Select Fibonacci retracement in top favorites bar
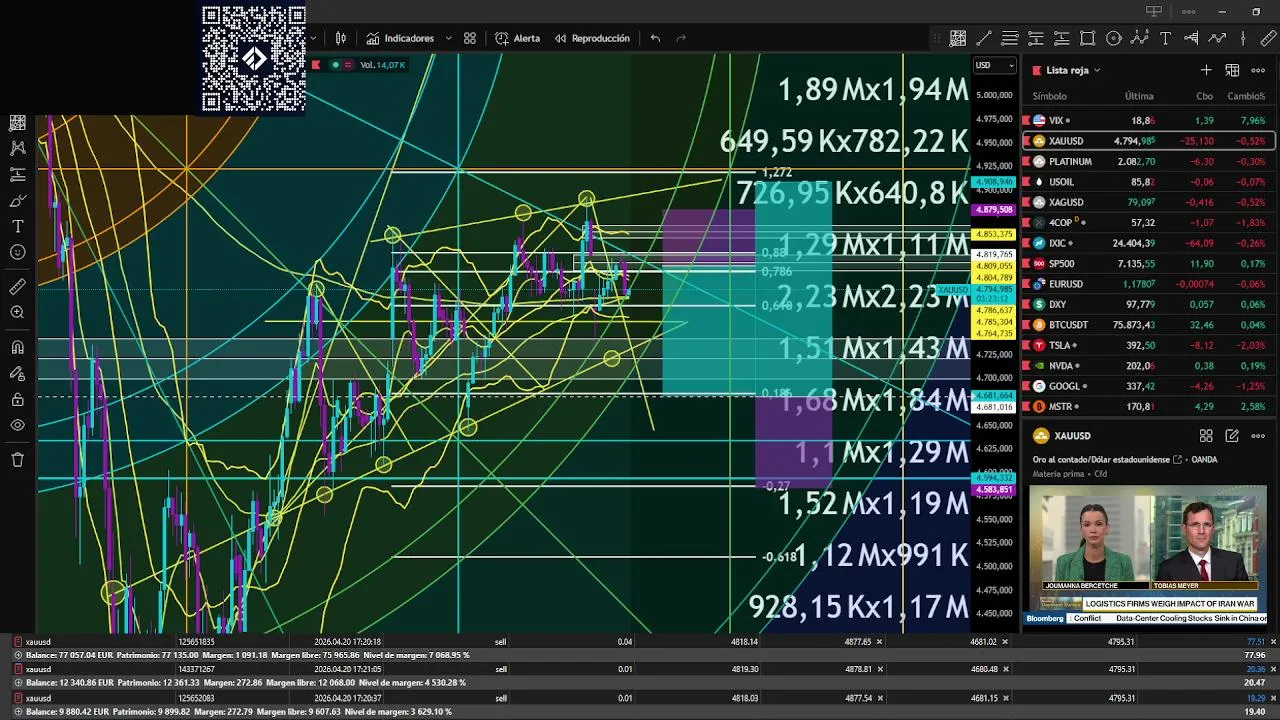This screenshot has height=720, width=1280. 1010,38
